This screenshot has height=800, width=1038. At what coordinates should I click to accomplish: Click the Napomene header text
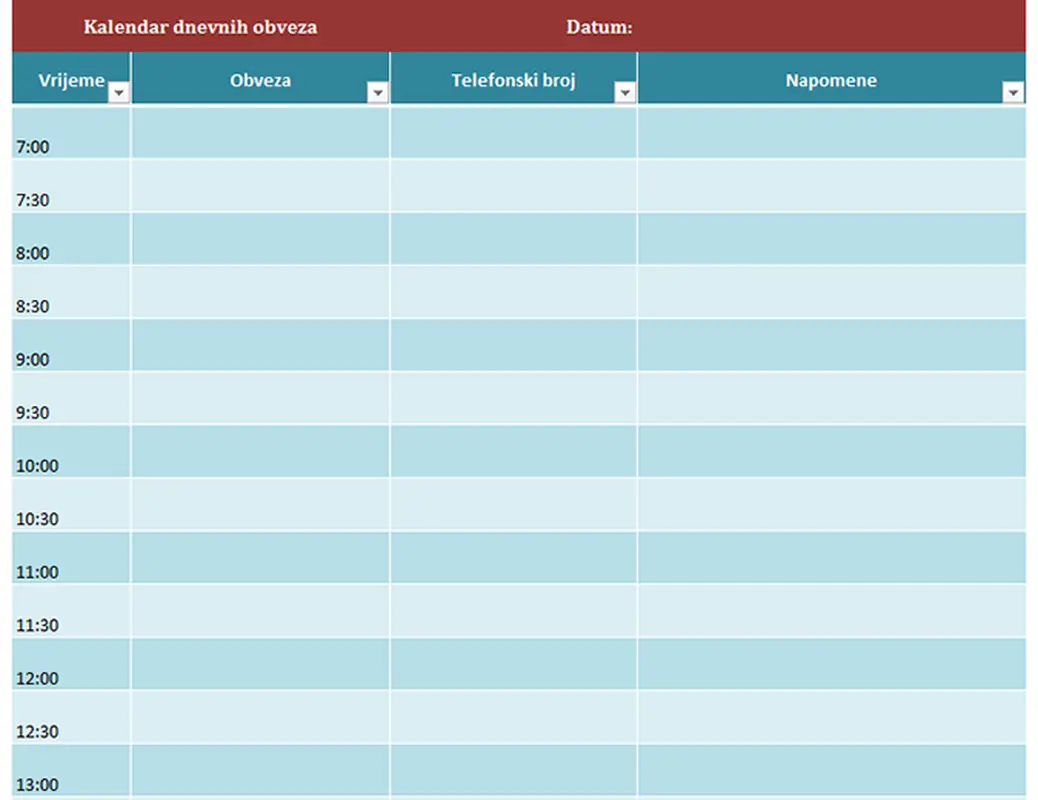830,80
